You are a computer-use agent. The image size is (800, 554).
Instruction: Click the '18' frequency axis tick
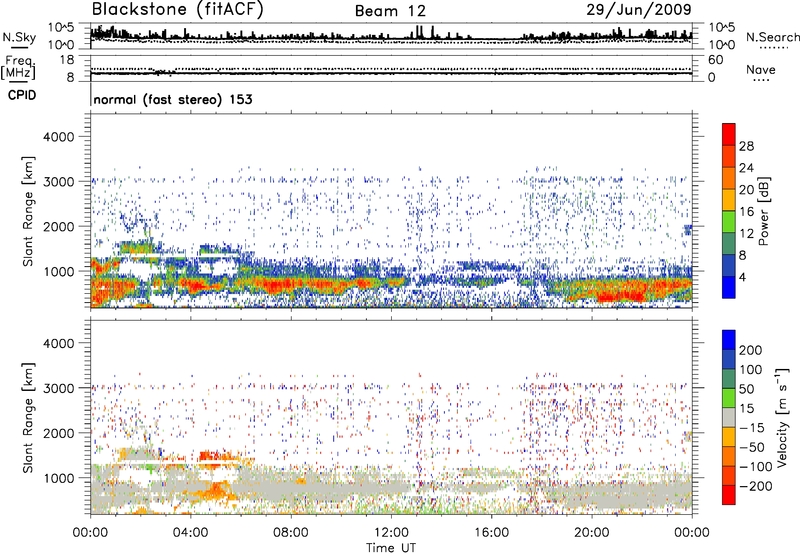point(67,60)
